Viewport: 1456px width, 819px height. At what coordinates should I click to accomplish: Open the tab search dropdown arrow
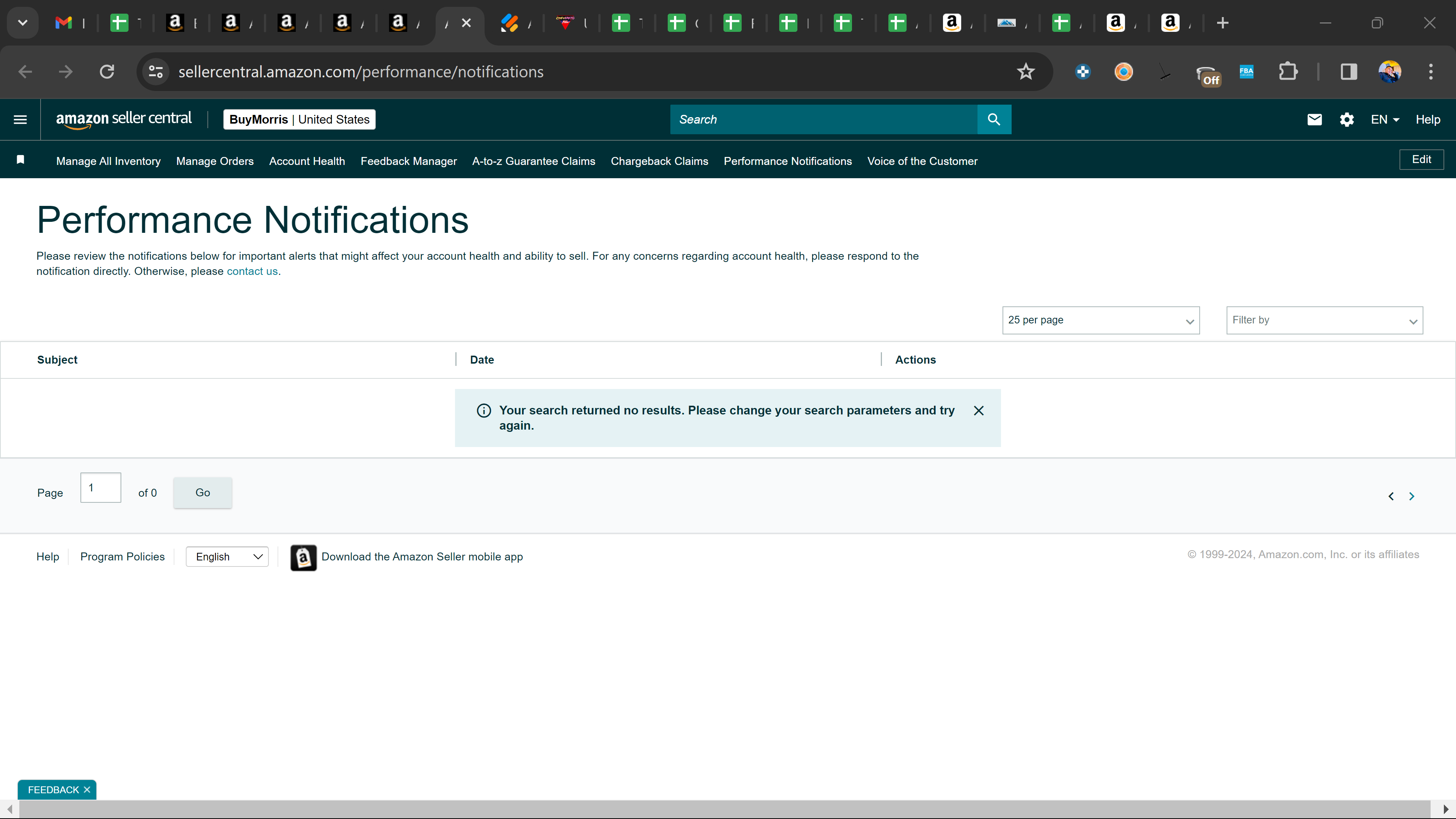click(x=23, y=23)
